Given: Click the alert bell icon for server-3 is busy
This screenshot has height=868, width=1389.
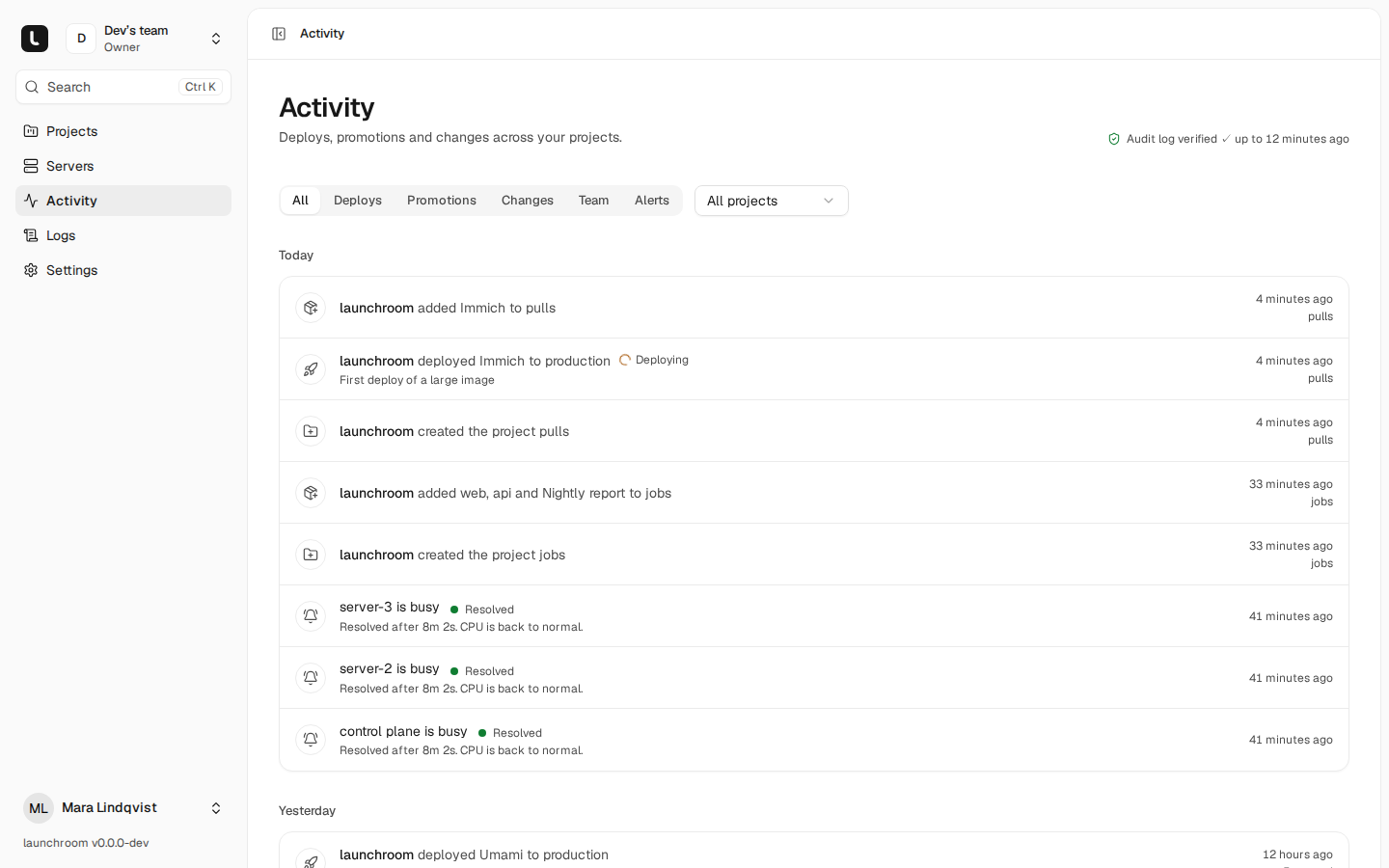Looking at the screenshot, I should click(311, 616).
